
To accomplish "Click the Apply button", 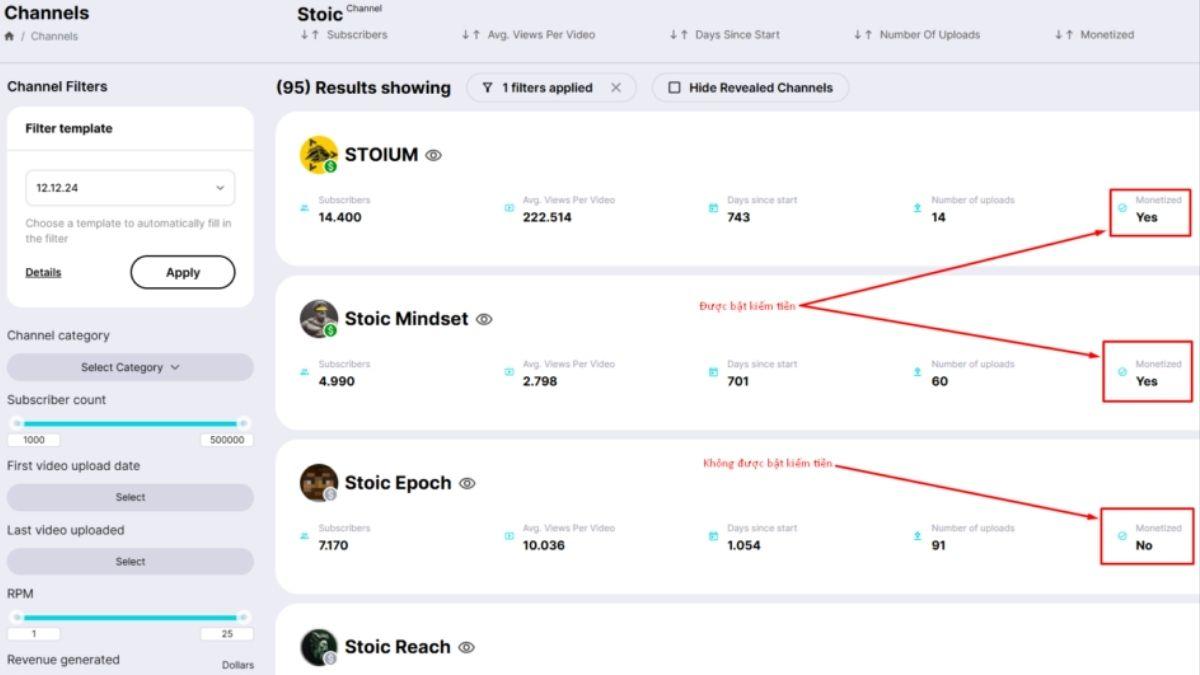I will (183, 272).
